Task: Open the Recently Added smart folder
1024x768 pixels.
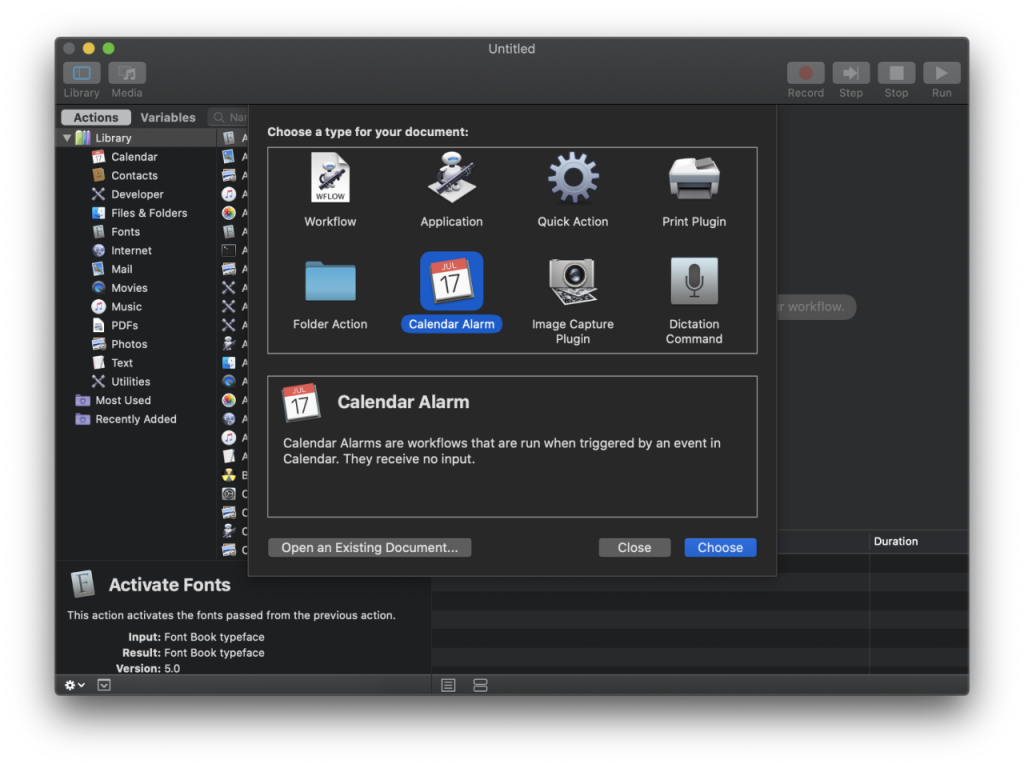Action: pos(136,419)
